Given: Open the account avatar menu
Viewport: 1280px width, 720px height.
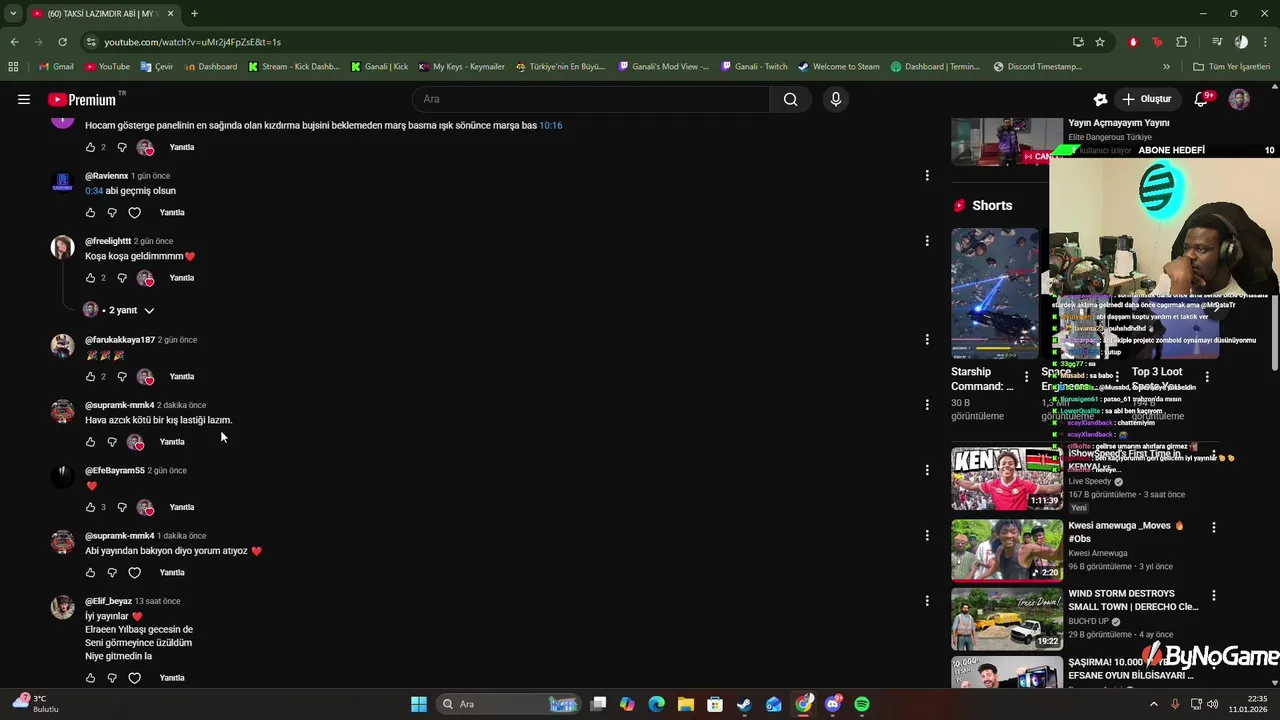Looking at the screenshot, I should (1239, 99).
